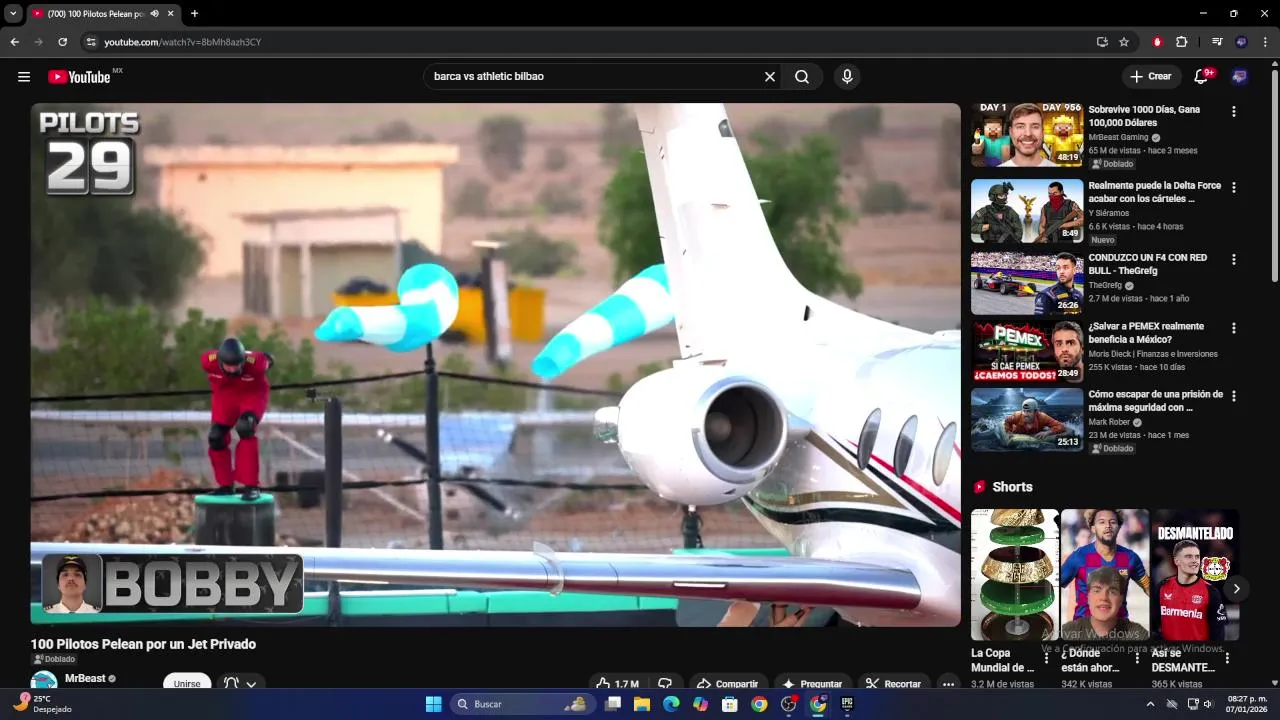This screenshot has height=720, width=1280.
Task: Options menu for Salvar a PEMEX video
Action: (1233, 328)
